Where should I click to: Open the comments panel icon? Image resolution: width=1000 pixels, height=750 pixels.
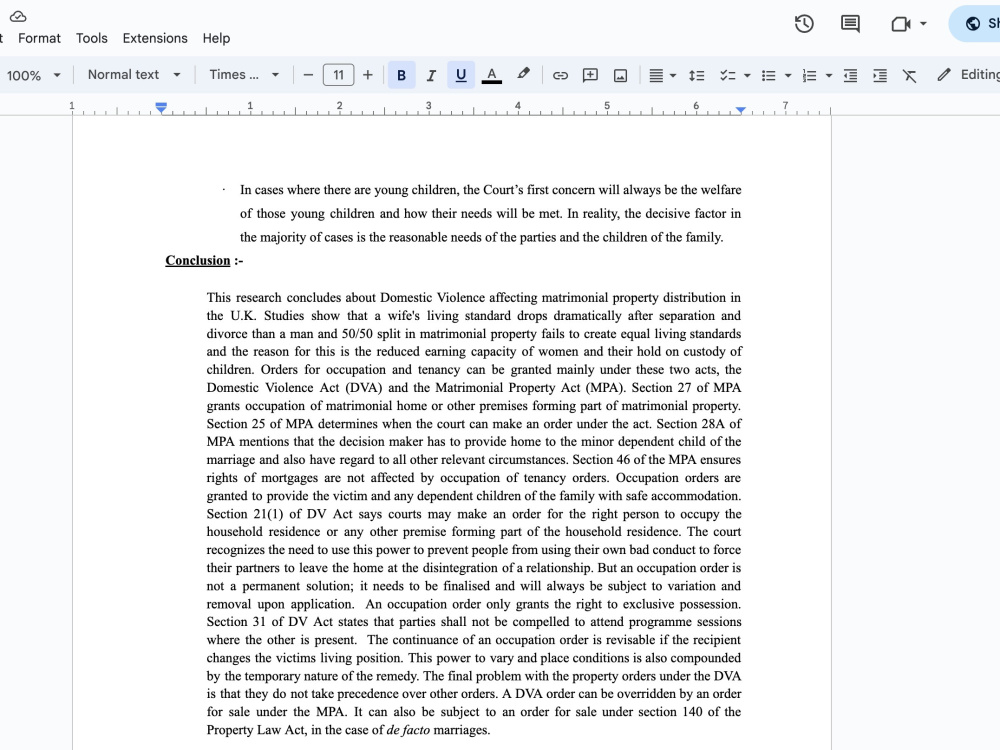click(850, 24)
